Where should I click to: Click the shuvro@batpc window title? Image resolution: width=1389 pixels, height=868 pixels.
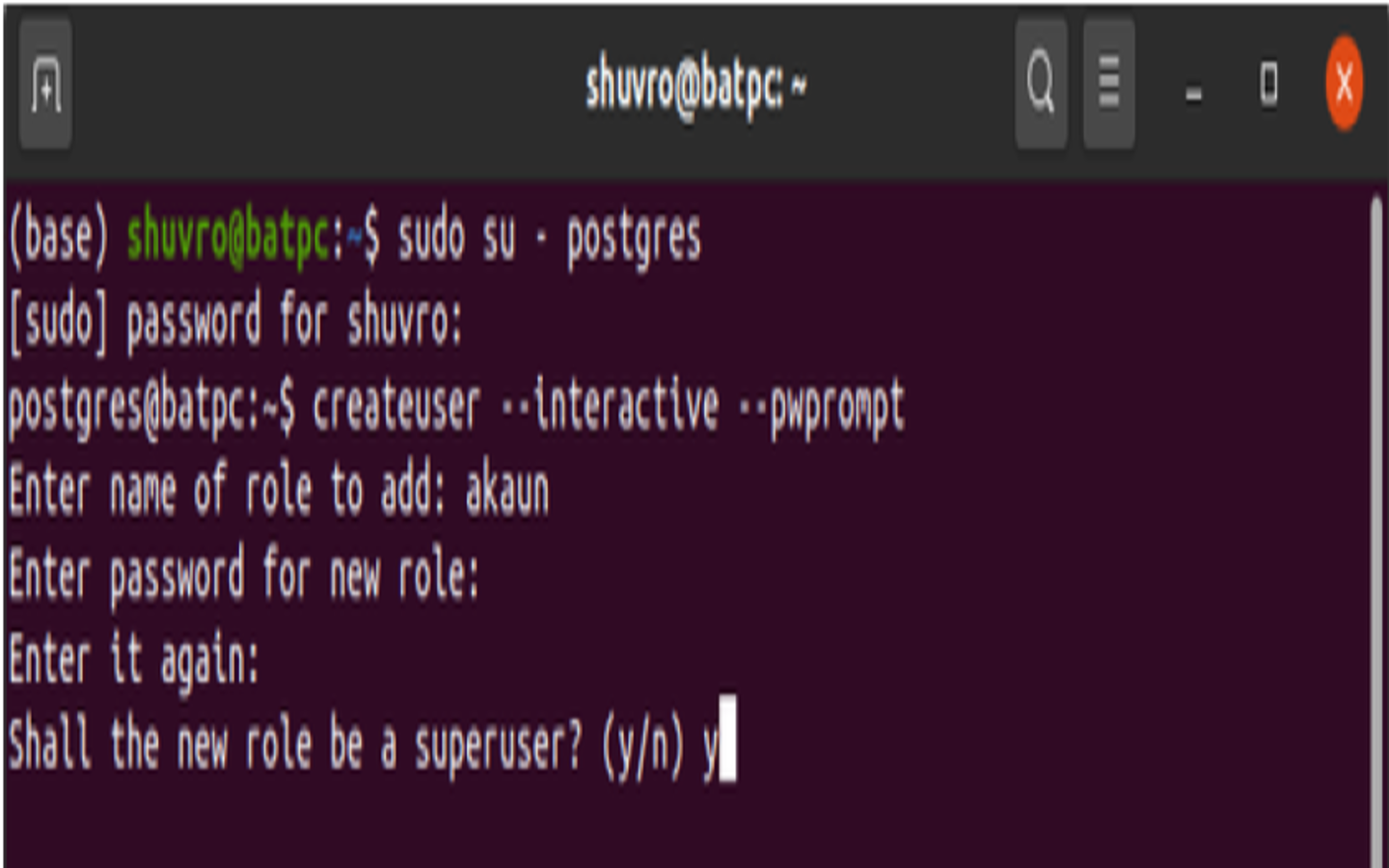pos(694,87)
